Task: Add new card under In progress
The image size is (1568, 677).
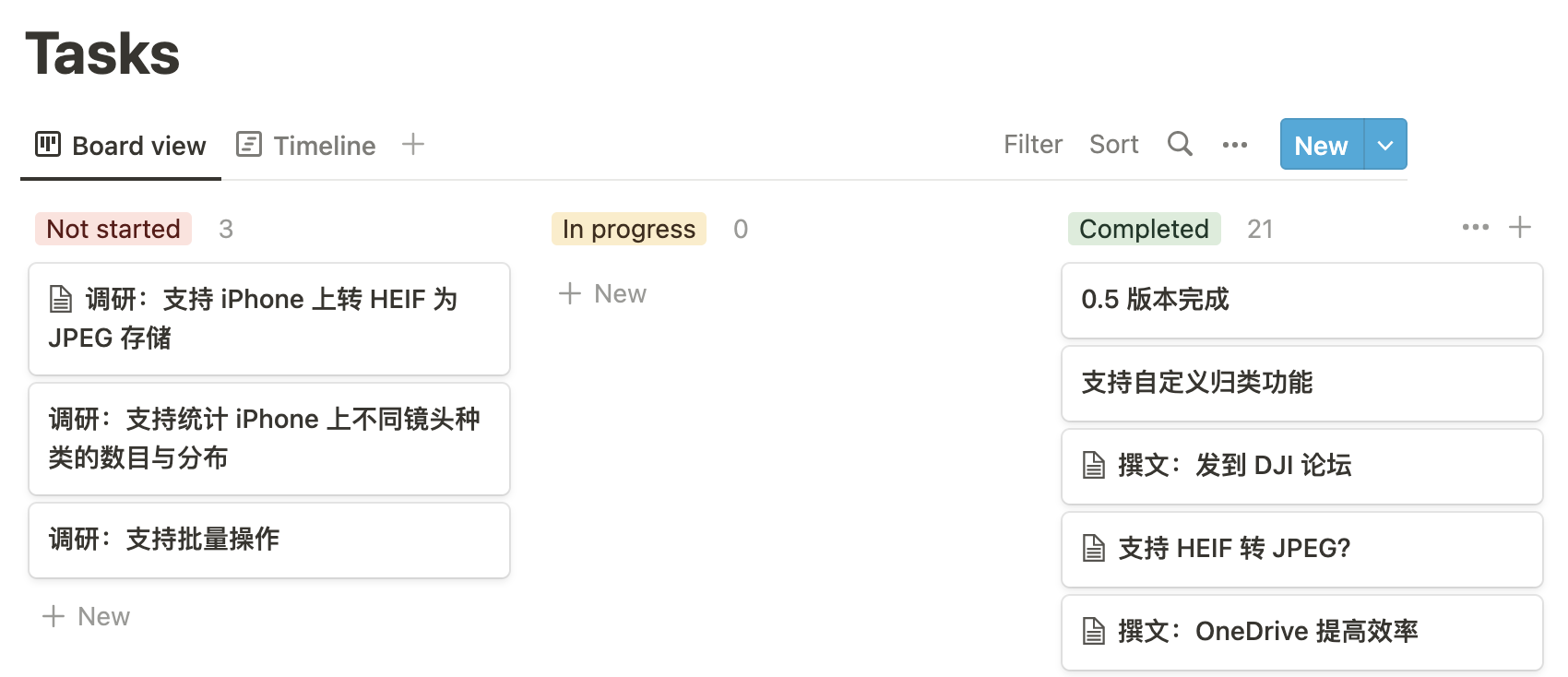Action: [603, 294]
